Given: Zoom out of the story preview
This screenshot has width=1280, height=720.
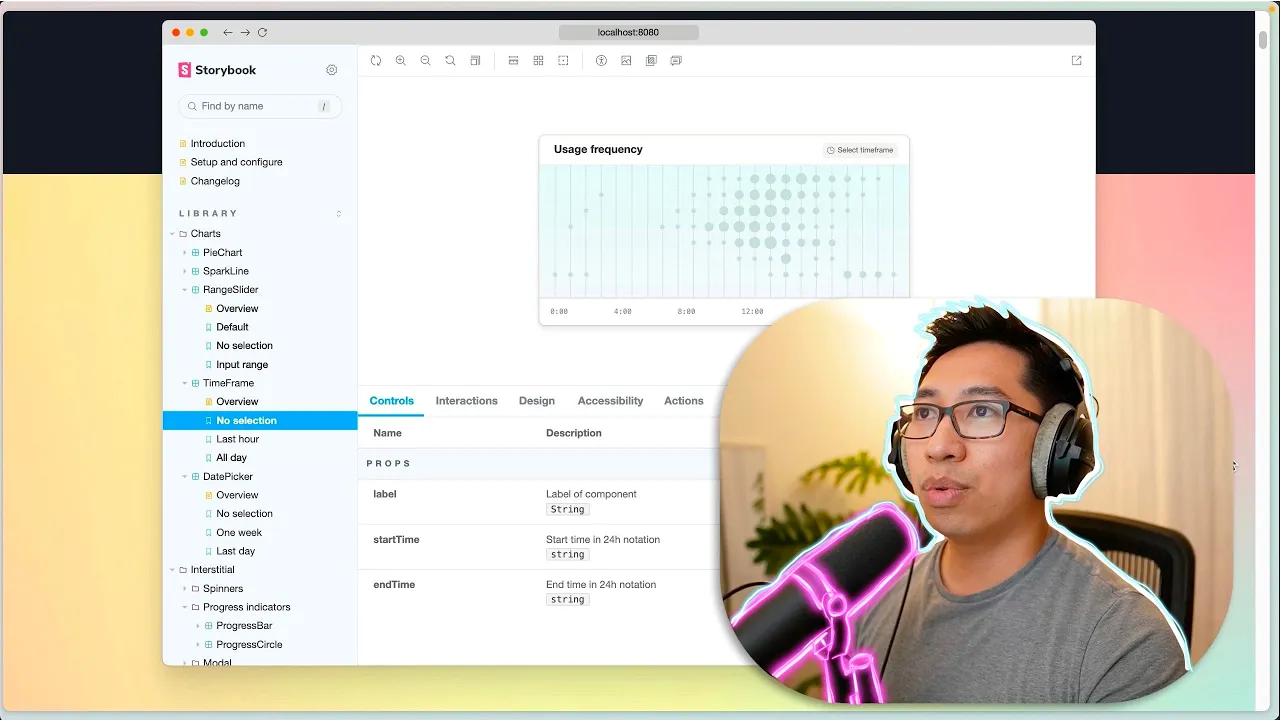Looking at the screenshot, I should (x=426, y=61).
